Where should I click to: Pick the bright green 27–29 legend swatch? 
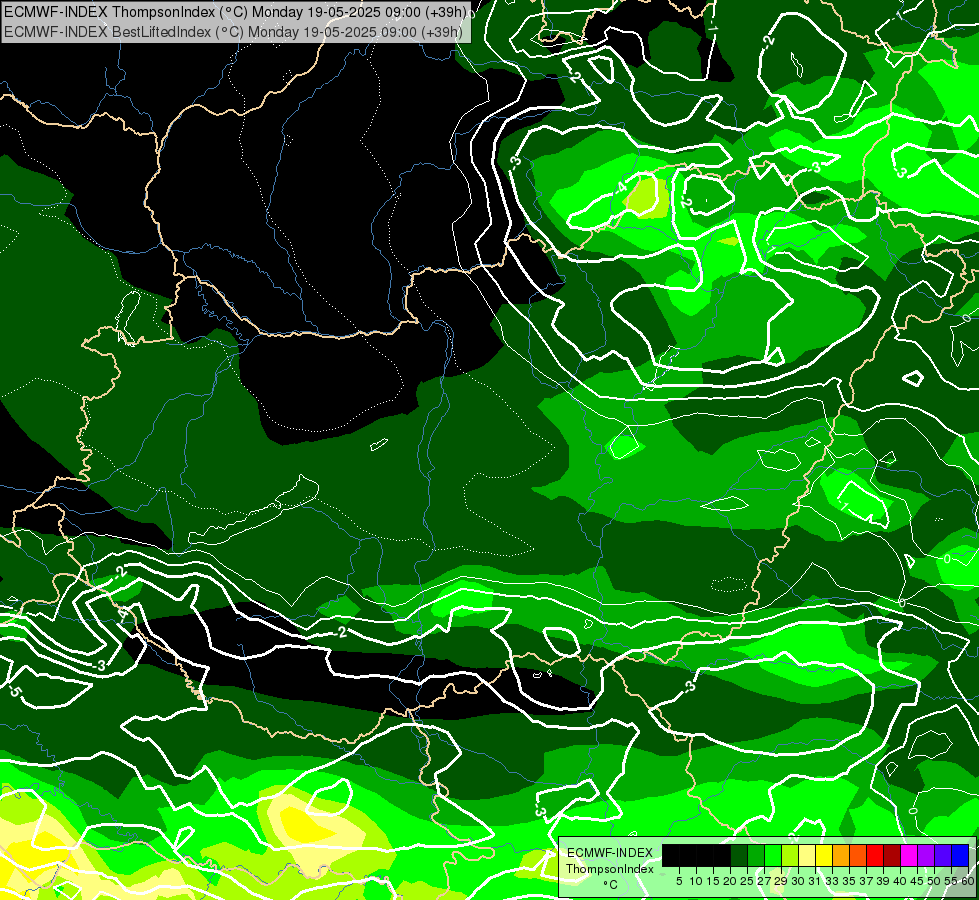(773, 855)
